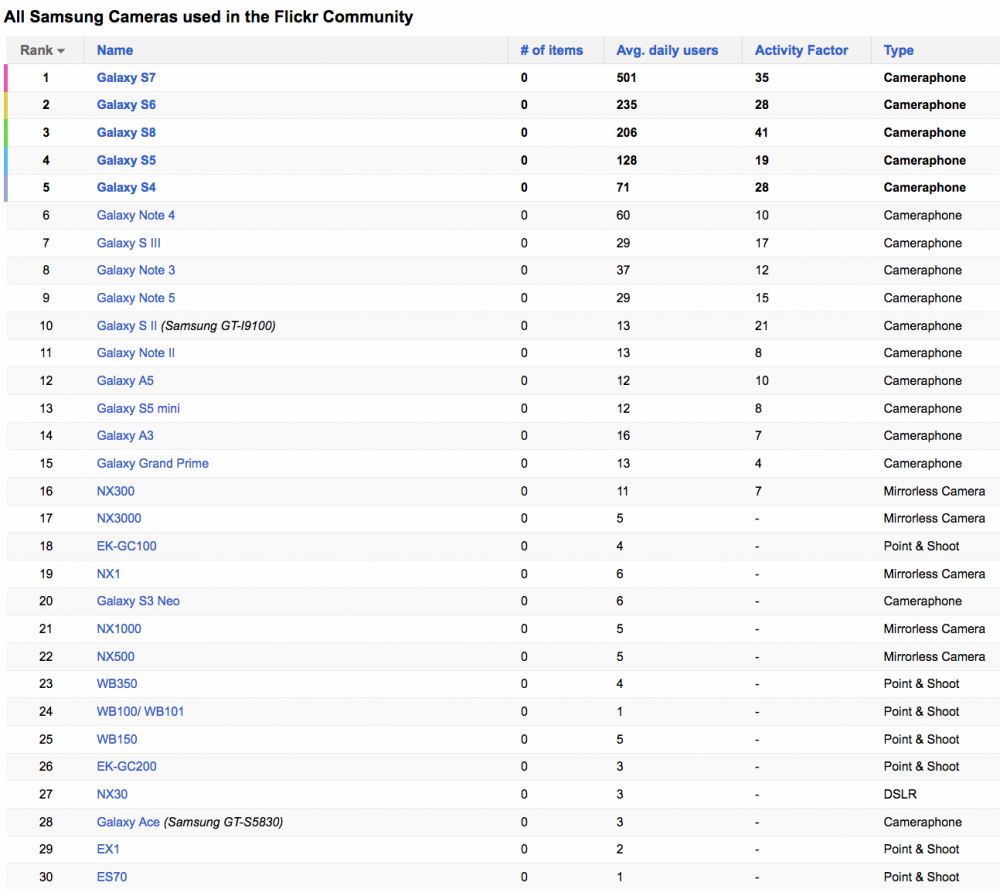Open the EK-GC100 camera link

tap(126, 546)
